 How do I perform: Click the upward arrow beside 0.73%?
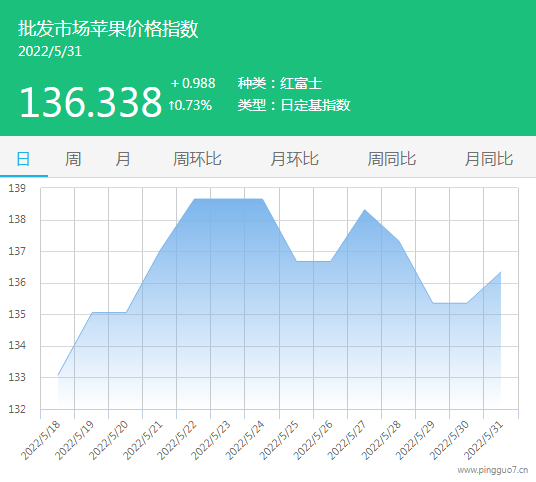[171, 105]
